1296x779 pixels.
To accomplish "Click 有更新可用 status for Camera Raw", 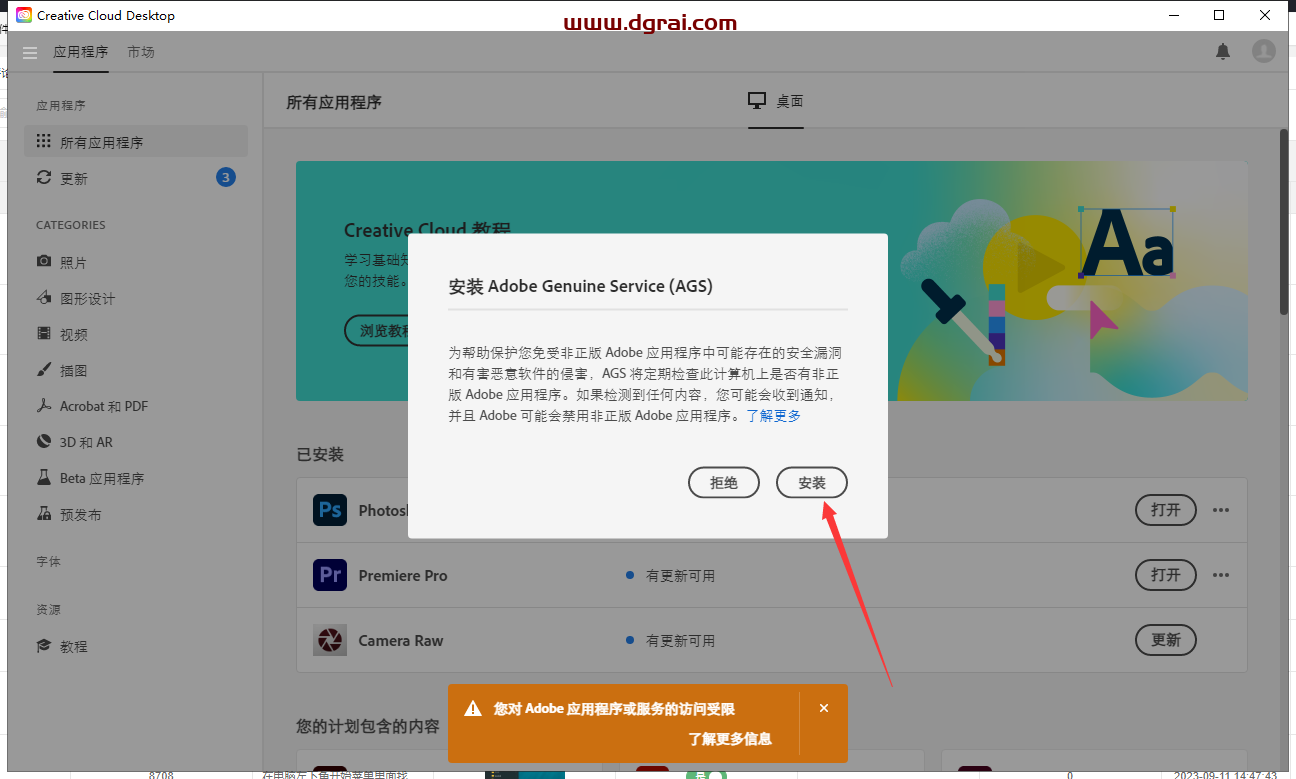I will tap(680, 641).
